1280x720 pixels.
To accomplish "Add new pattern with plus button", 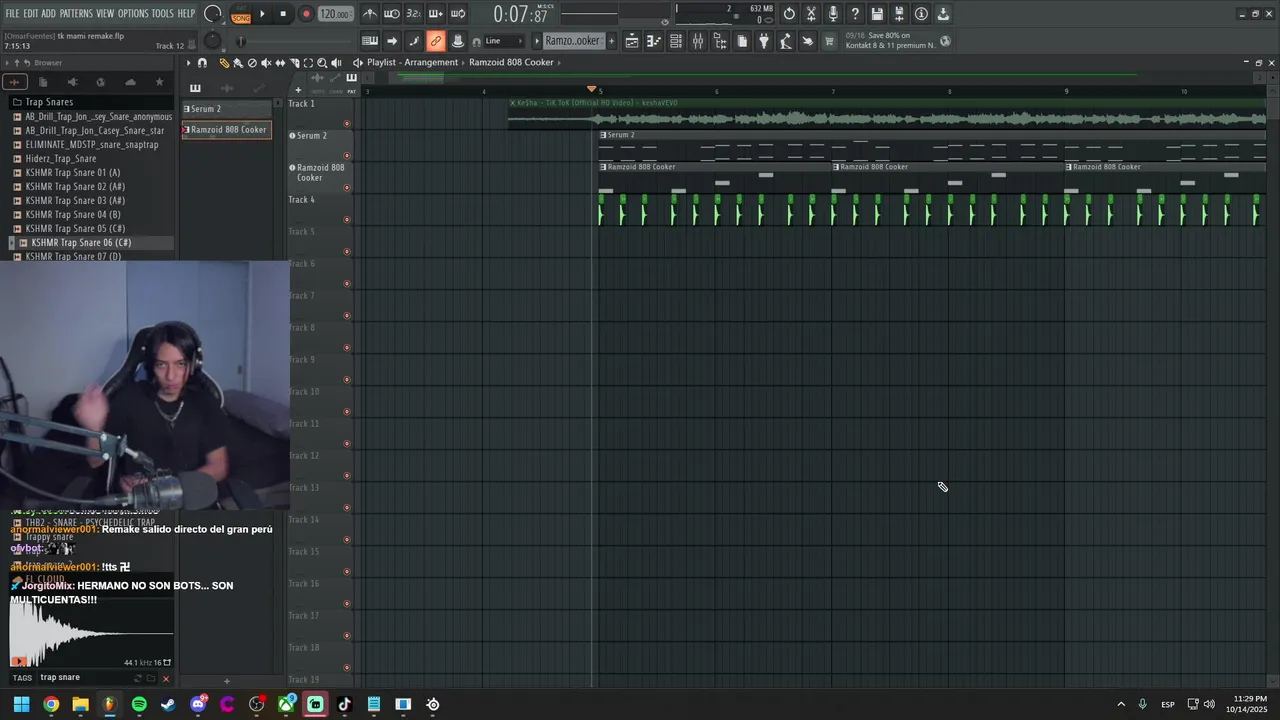I will tap(612, 41).
